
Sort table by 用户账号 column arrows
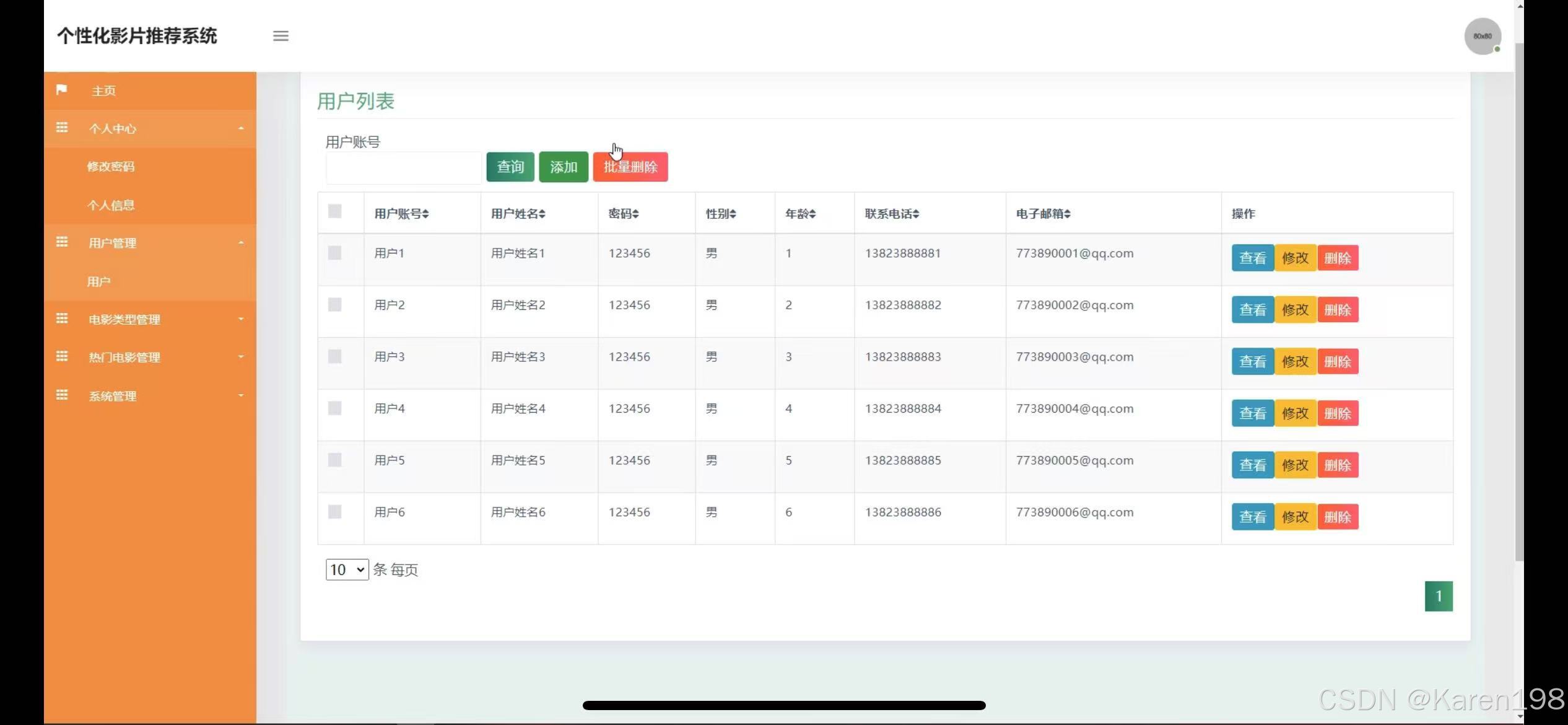[x=425, y=214]
